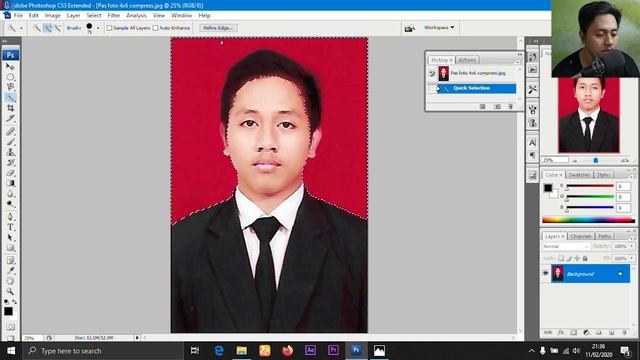The height and width of the screenshot is (360, 640).
Task: Select the Zoom tool
Action: [10, 291]
